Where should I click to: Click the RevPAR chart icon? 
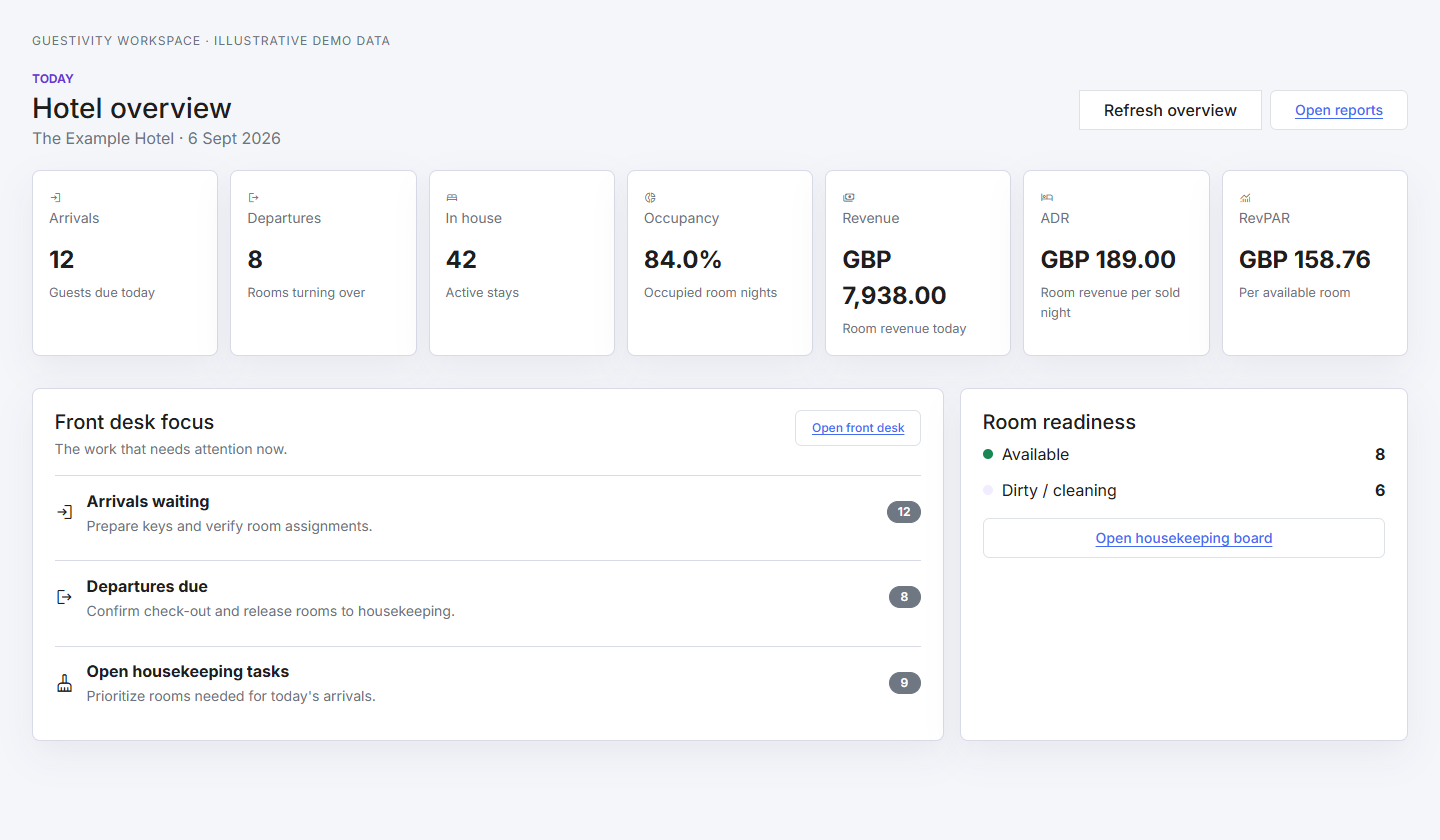(1245, 198)
